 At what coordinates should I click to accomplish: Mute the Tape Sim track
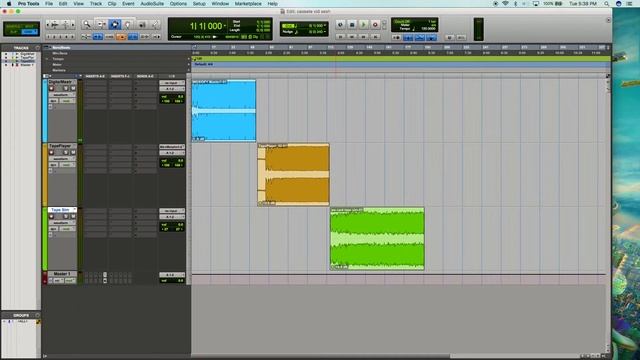coord(73,216)
